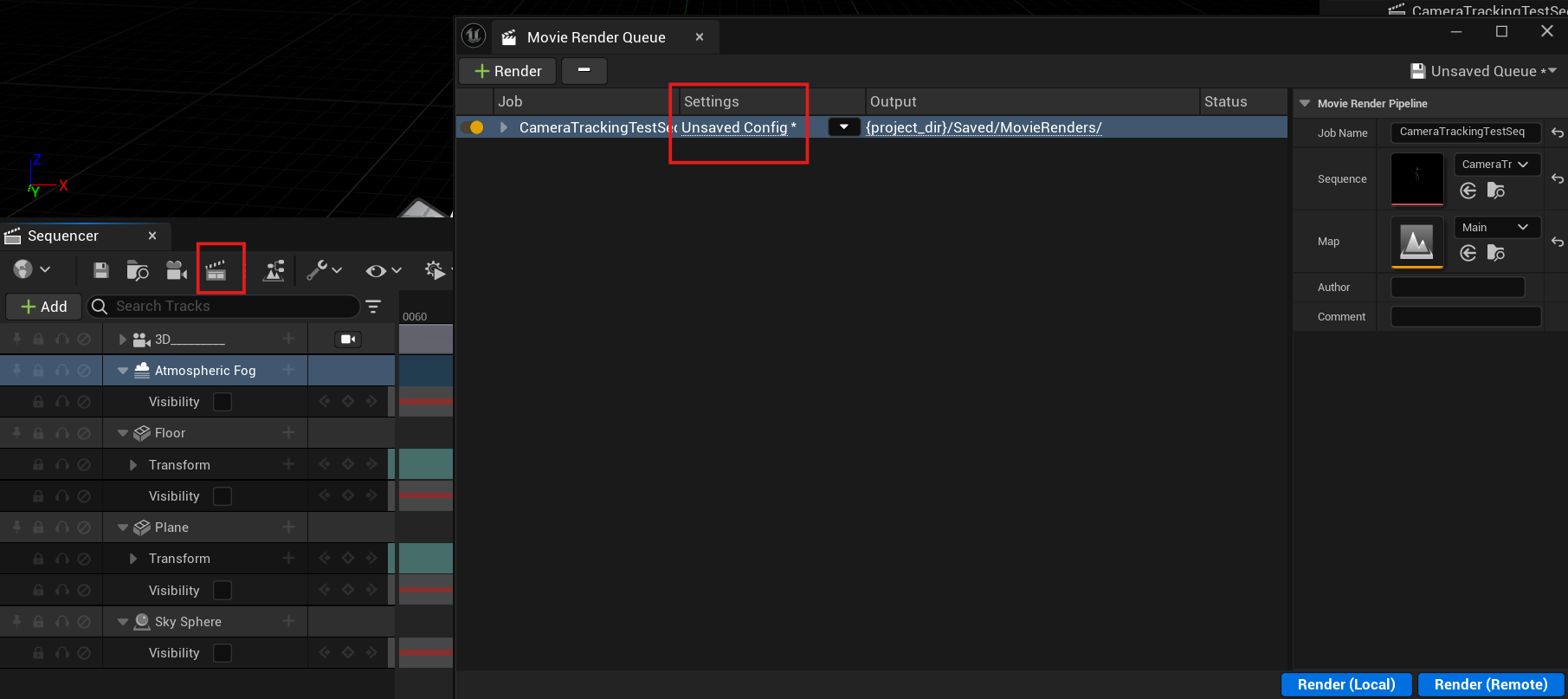Add key to Floor Transform diamond icon

[x=348, y=464]
